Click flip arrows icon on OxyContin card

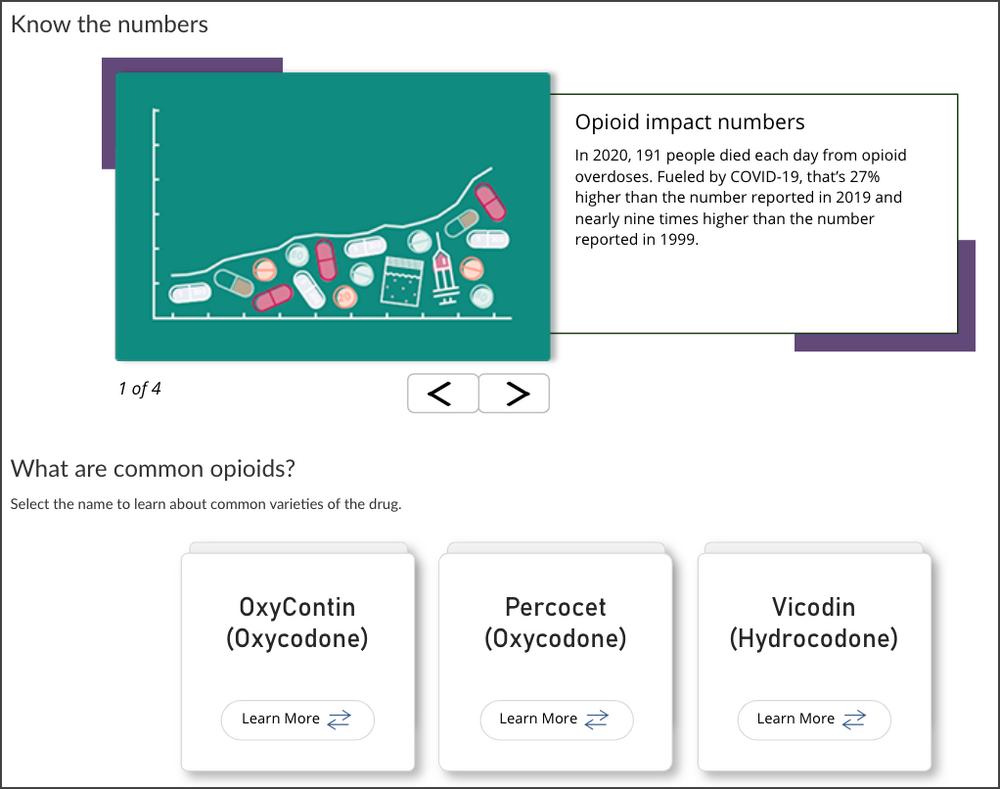pyautogui.click(x=339, y=719)
